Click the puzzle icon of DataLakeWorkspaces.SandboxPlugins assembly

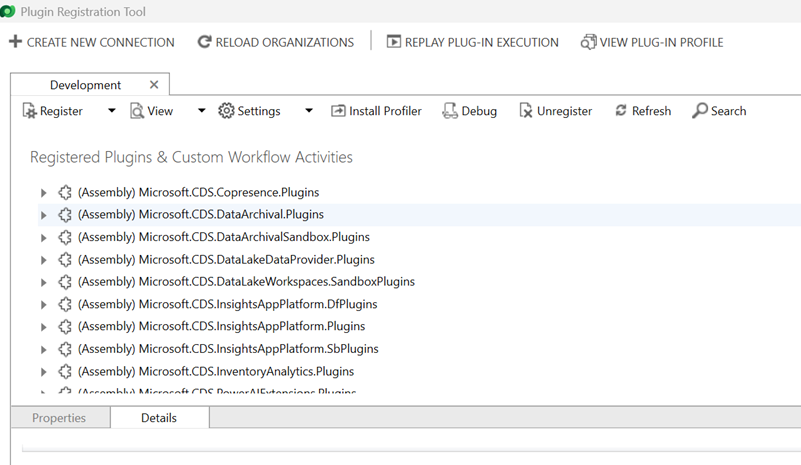(64, 282)
